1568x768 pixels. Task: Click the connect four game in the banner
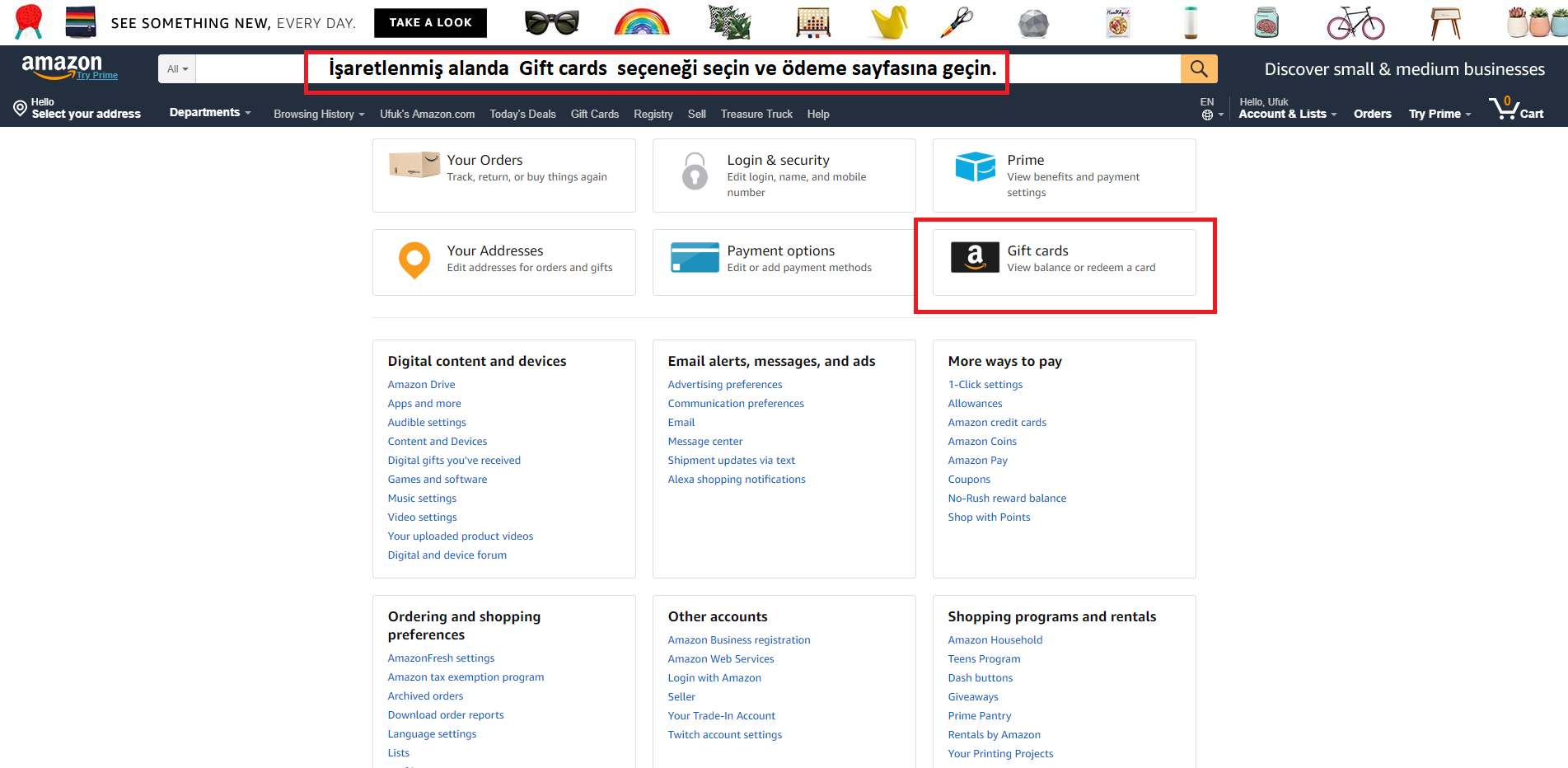(813, 22)
